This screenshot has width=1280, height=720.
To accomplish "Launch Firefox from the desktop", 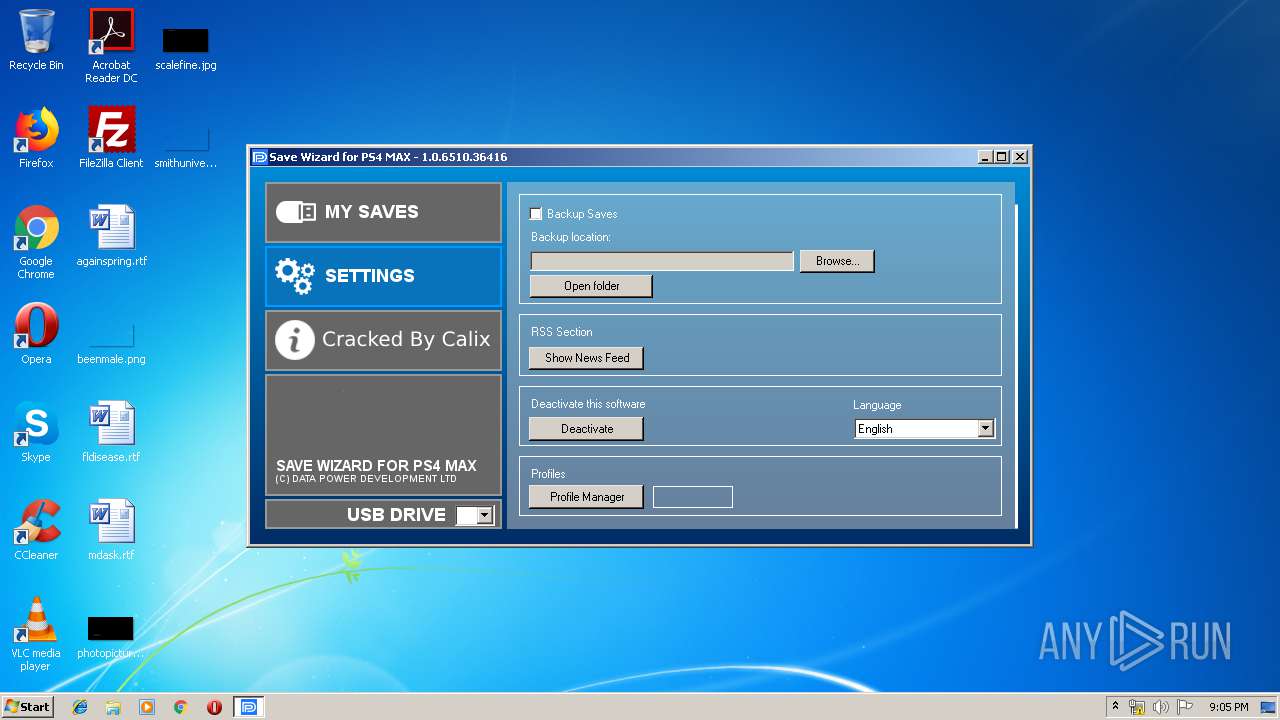I will pyautogui.click(x=36, y=138).
